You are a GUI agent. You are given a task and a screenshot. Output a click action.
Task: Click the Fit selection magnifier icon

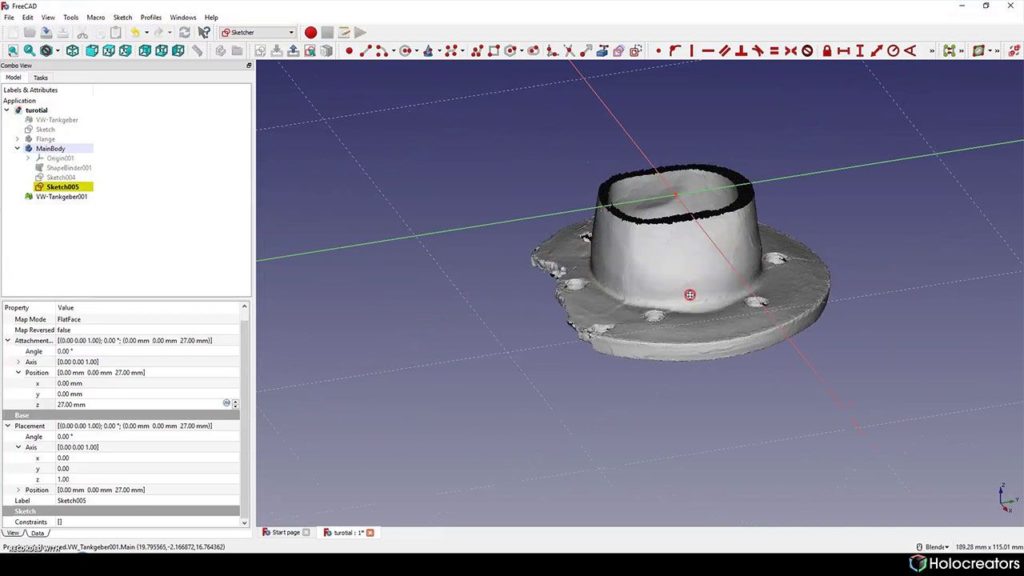tap(29, 51)
